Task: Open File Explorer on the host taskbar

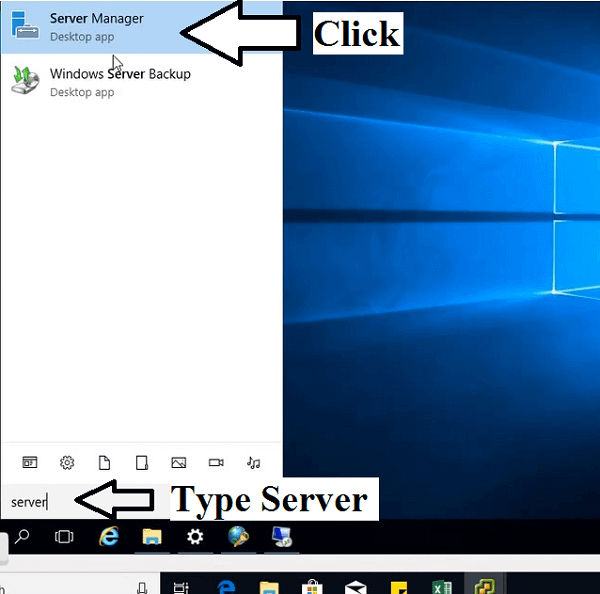Action: tap(269, 587)
